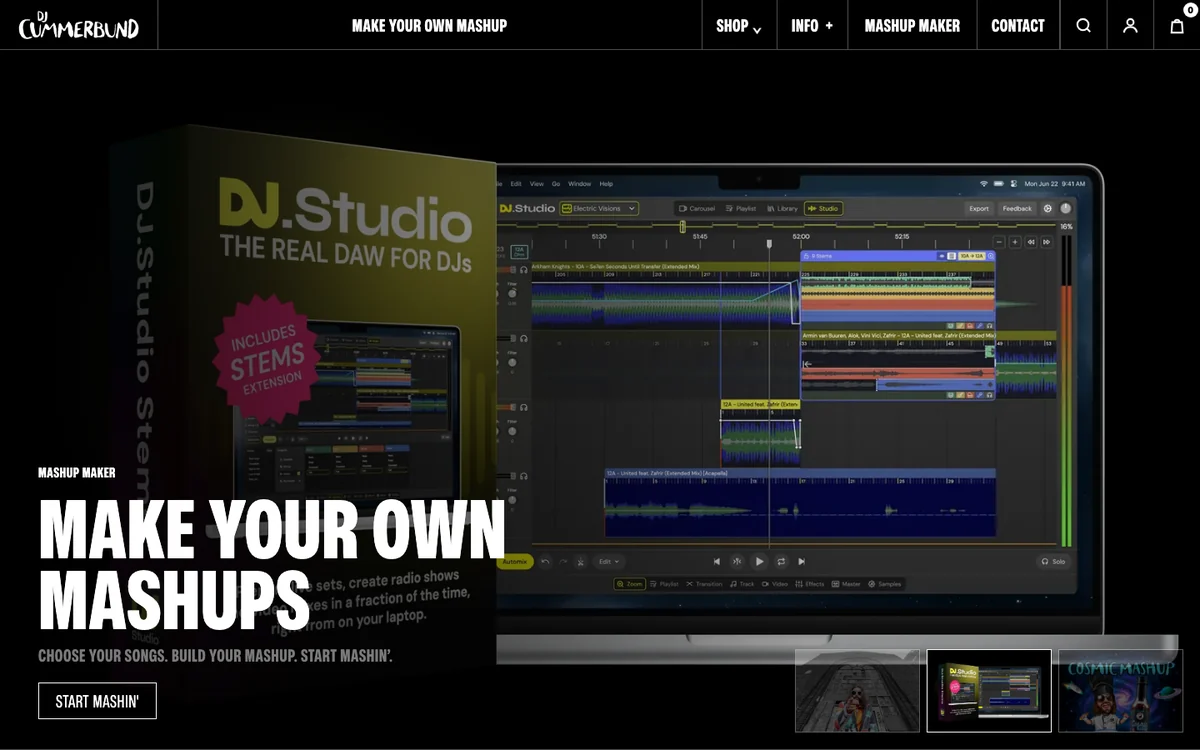Select the Samples tab in bottom toolbar

tap(884, 584)
